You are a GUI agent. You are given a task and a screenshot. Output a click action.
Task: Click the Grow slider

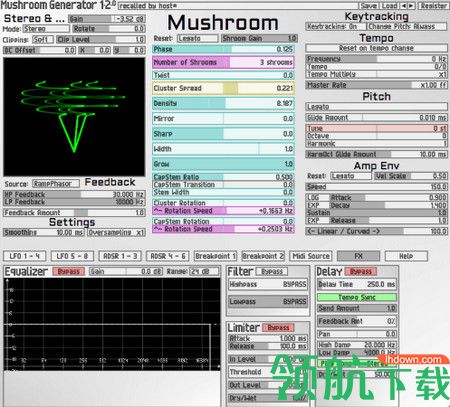click(223, 164)
